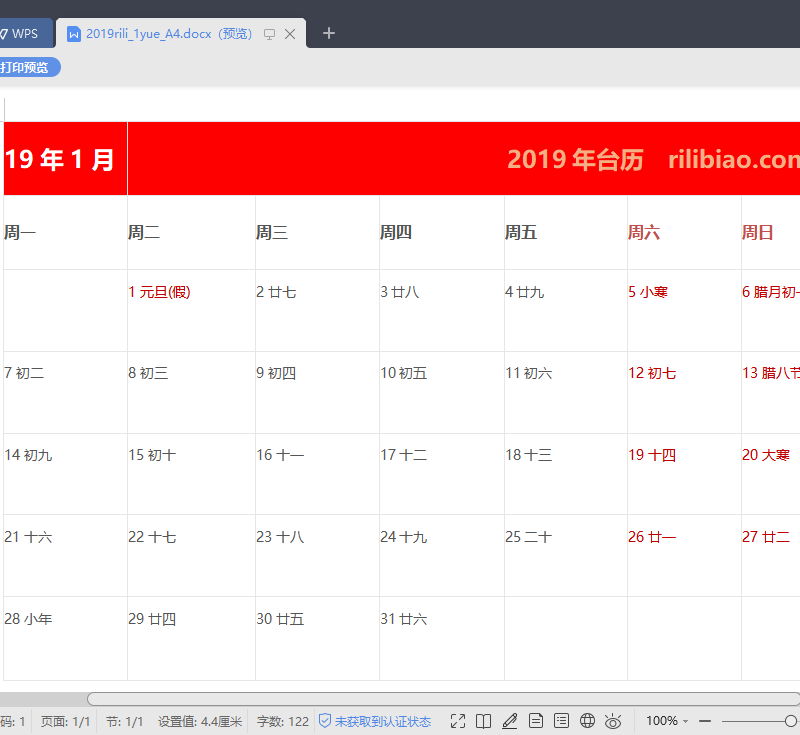
Task: Add a new tab with plus button
Action: point(329,34)
